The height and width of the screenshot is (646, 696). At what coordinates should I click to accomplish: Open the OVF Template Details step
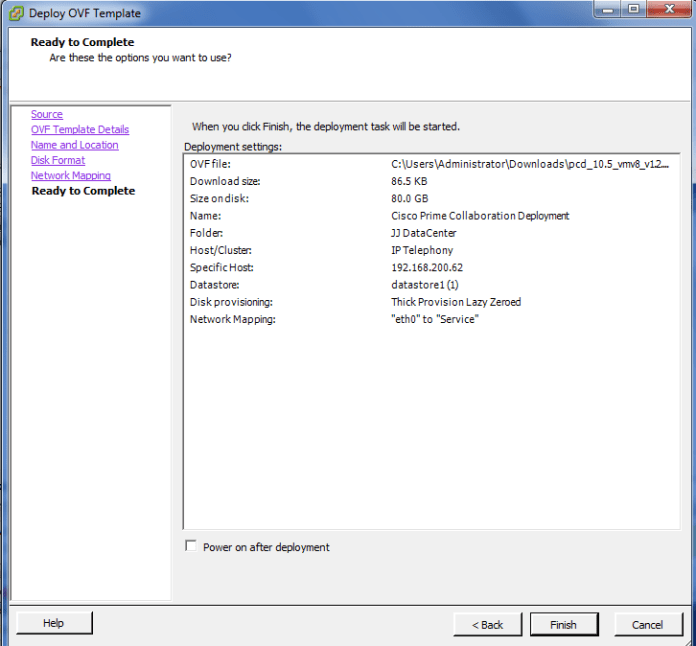(80, 130)
